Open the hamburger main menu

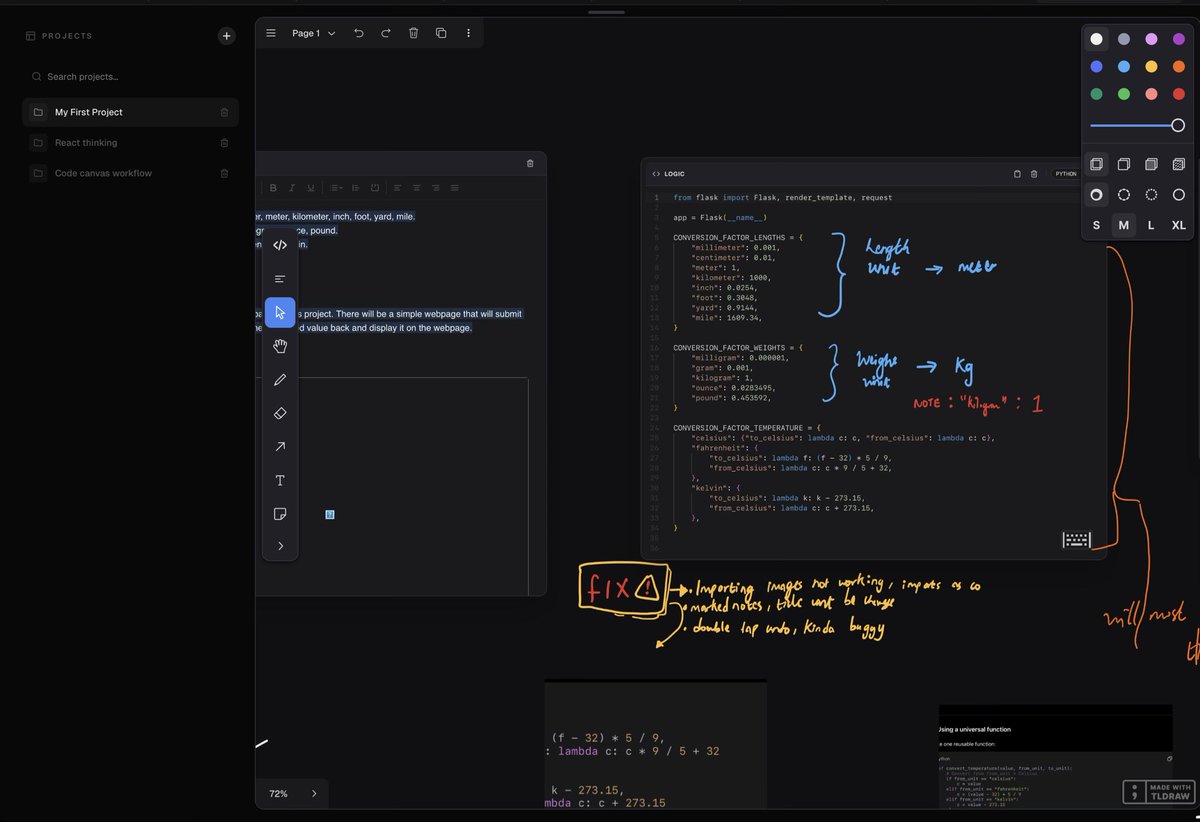click(x=271, y=33)
